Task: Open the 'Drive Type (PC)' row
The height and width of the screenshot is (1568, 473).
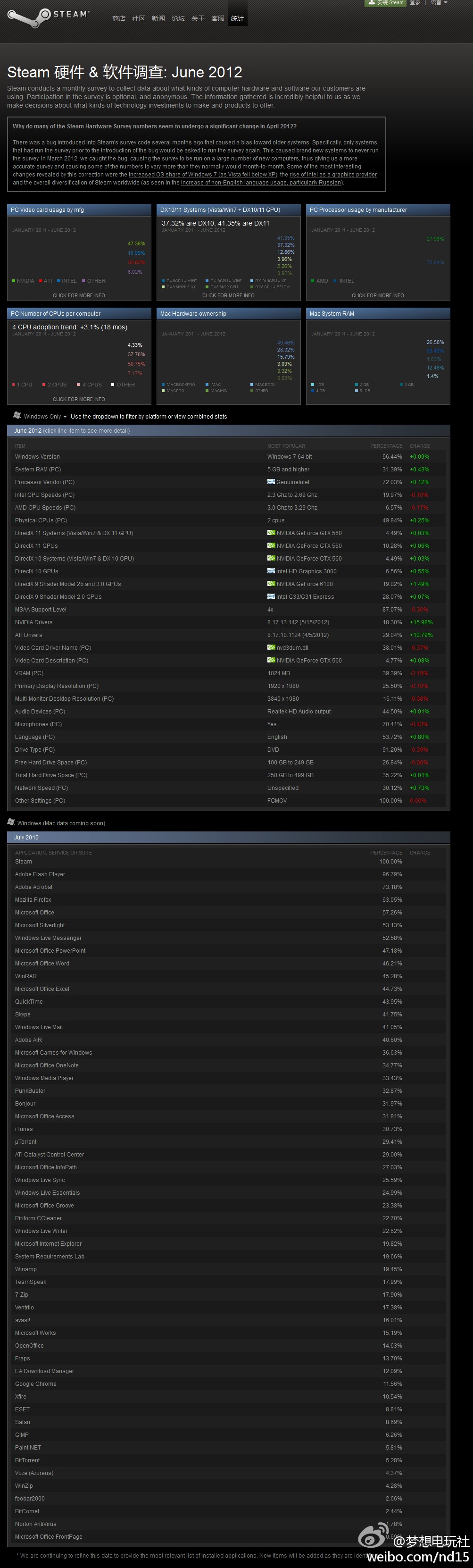Action: 229,750
